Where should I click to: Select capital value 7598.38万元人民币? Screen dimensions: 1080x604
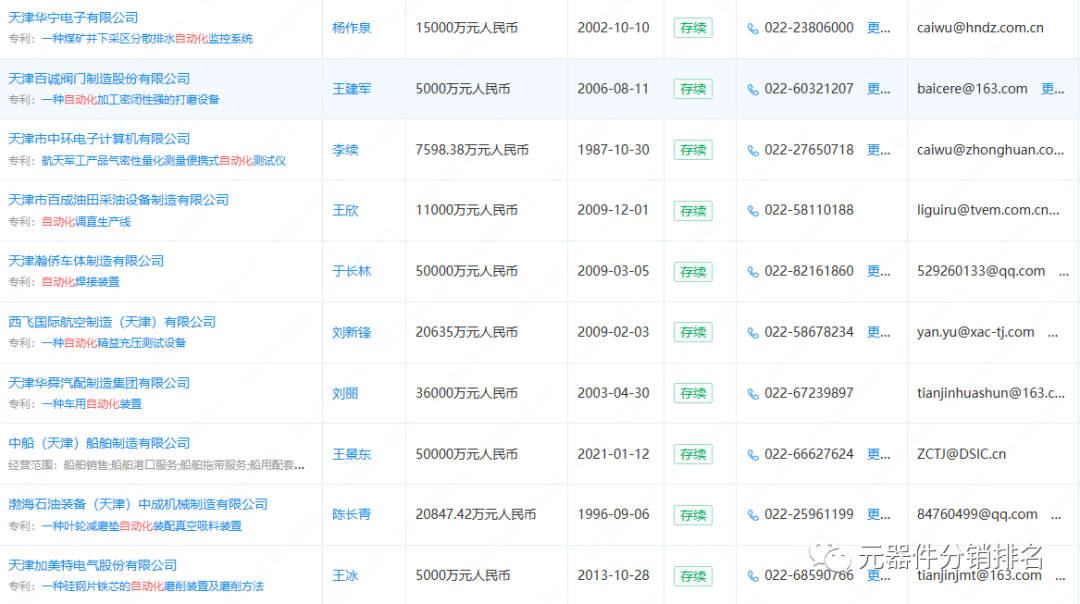coord(472,149)
